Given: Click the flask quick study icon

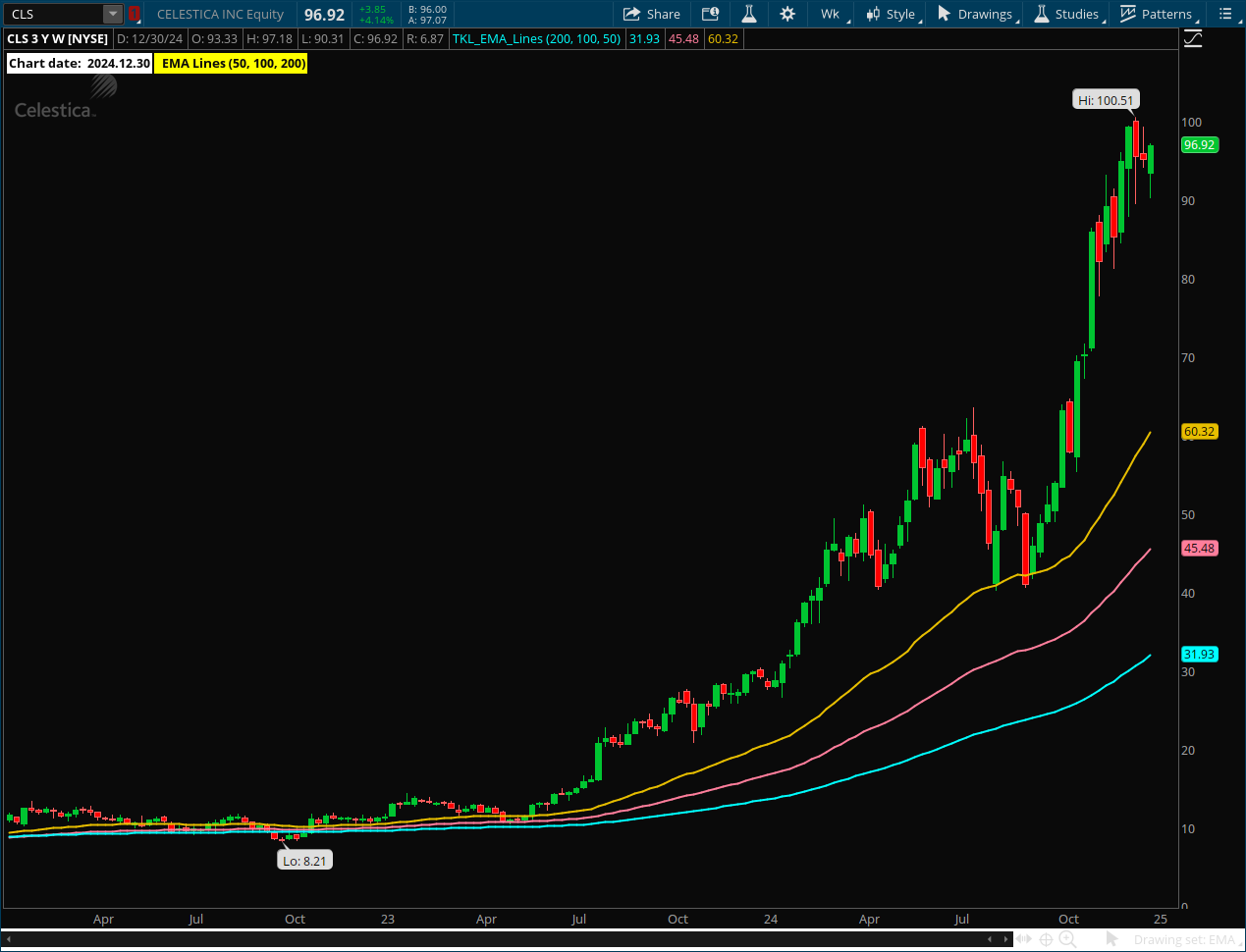Looking at the screenshot, I should point(748,14).
